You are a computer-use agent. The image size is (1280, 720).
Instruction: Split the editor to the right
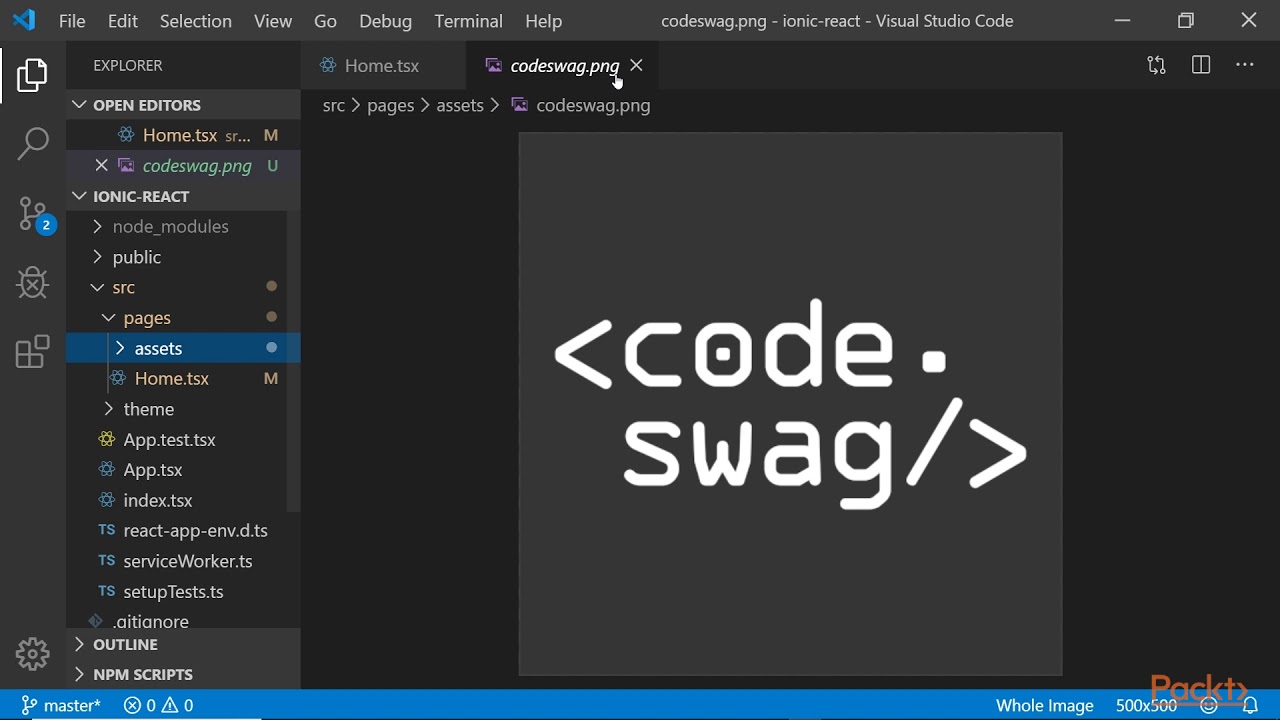[1201, 66]
